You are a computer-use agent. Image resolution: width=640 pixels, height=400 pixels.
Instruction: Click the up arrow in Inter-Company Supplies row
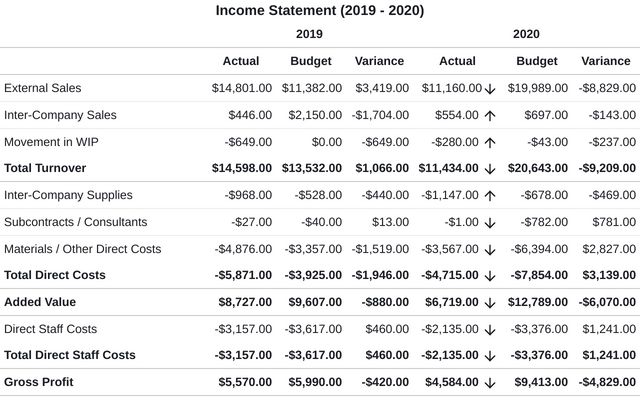pyautogui.click(x=490, y=195)
